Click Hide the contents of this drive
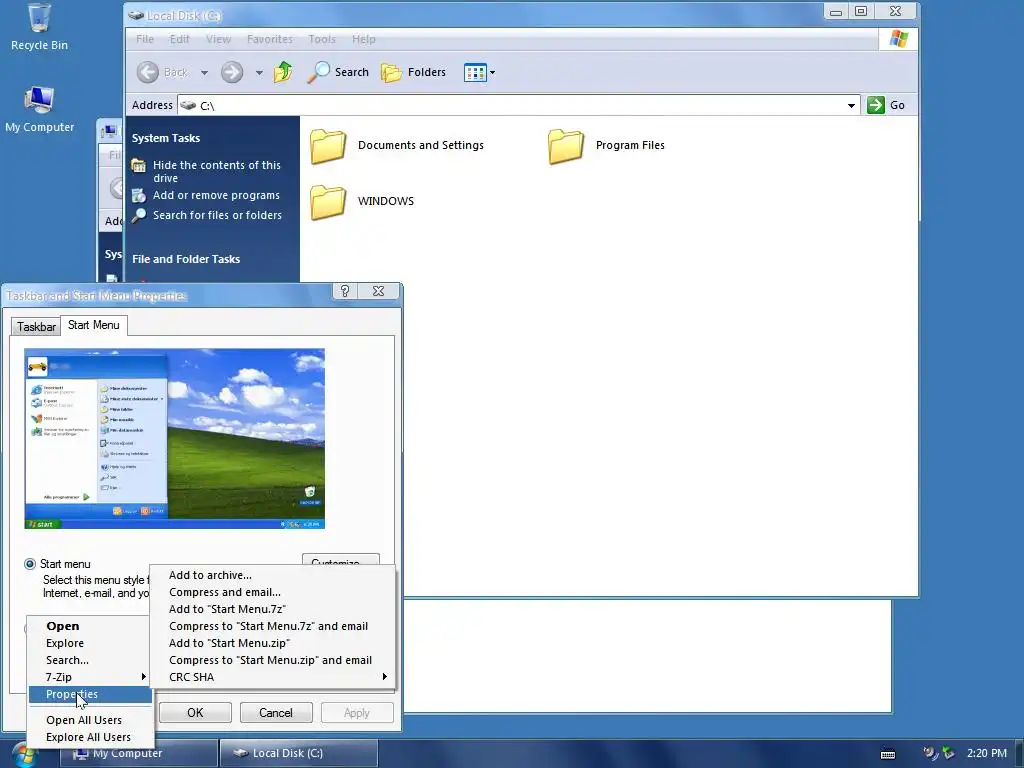 (216, 171)
